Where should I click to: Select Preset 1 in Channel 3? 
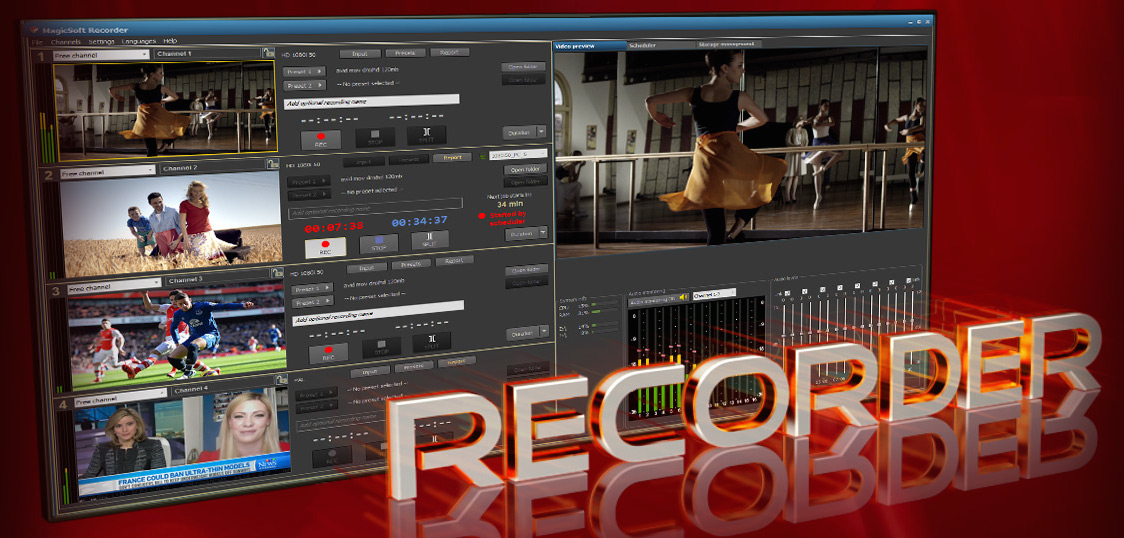312,289
